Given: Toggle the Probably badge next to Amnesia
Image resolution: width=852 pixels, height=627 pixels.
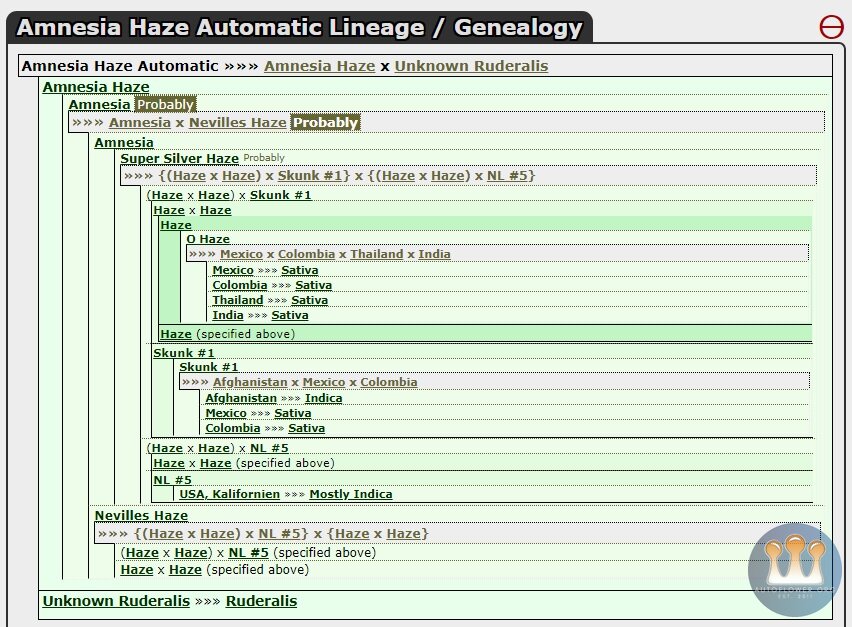Looking at the screenshot, I should [x=166, y=104].
